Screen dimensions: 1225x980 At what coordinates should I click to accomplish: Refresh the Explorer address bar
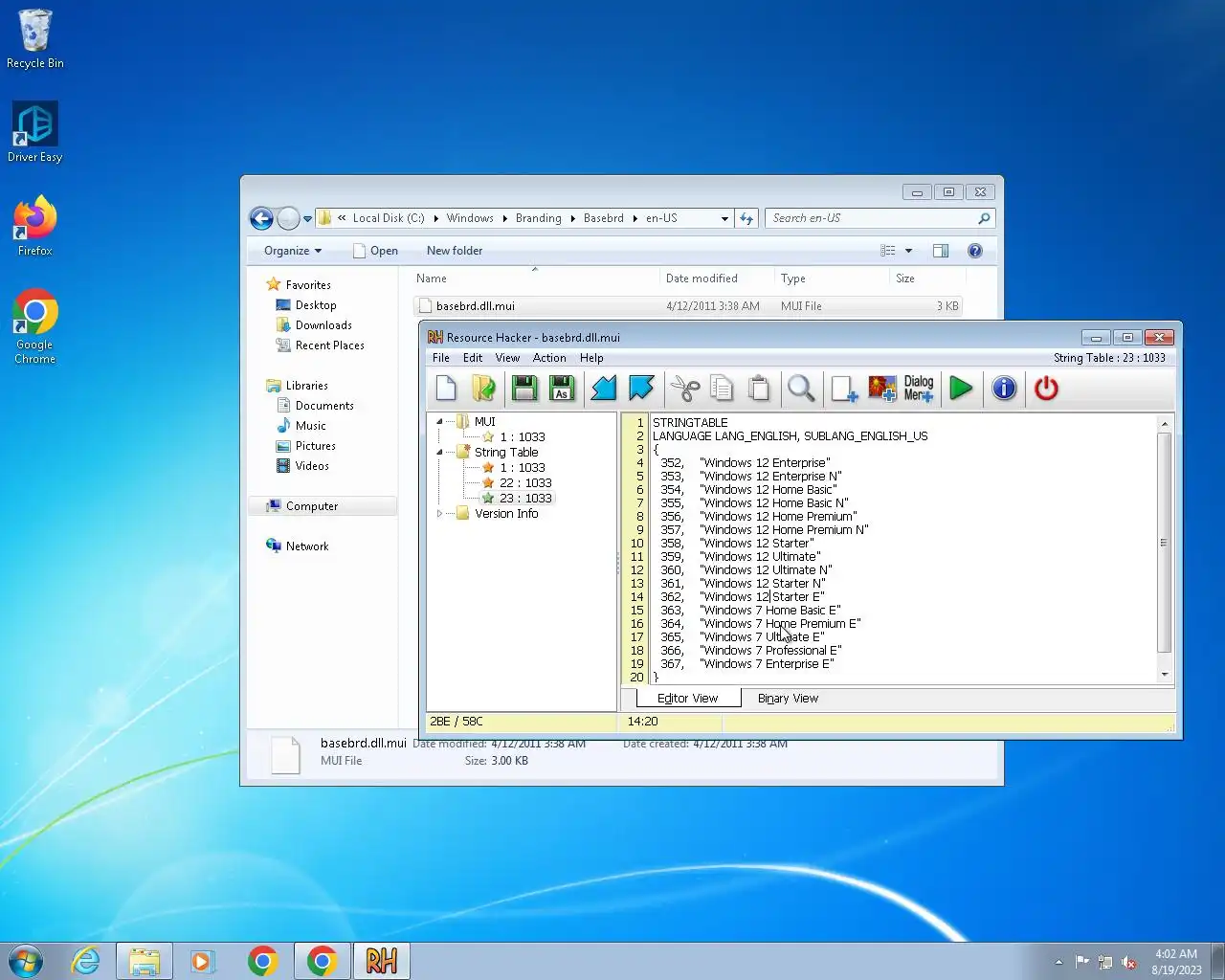tap(747, 218)
